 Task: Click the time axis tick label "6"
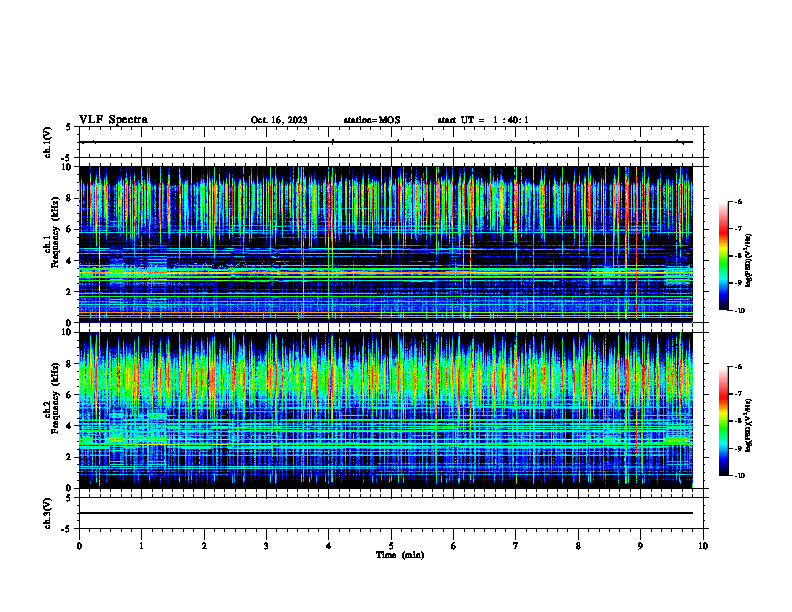point(454,546)
